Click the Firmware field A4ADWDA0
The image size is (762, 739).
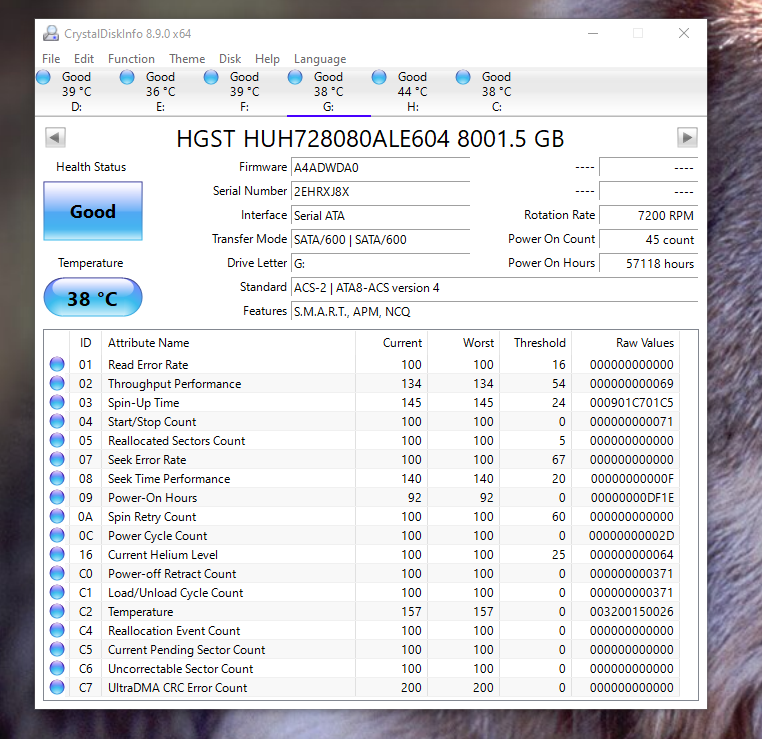[x=381, y=168]
